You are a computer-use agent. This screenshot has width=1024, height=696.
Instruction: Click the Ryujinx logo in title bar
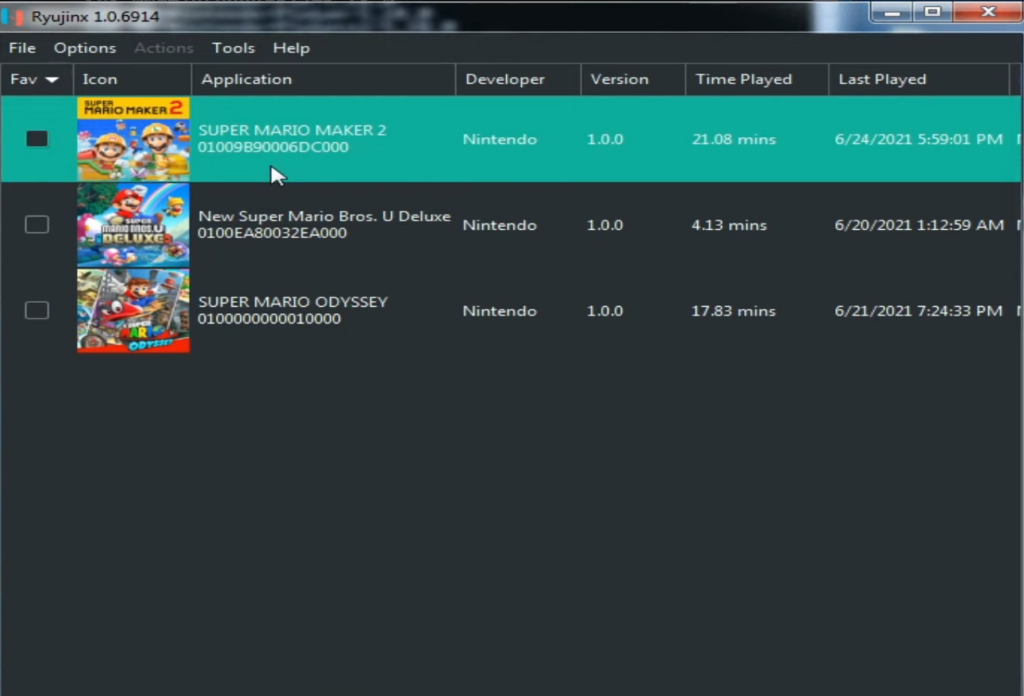pos(13,16)
